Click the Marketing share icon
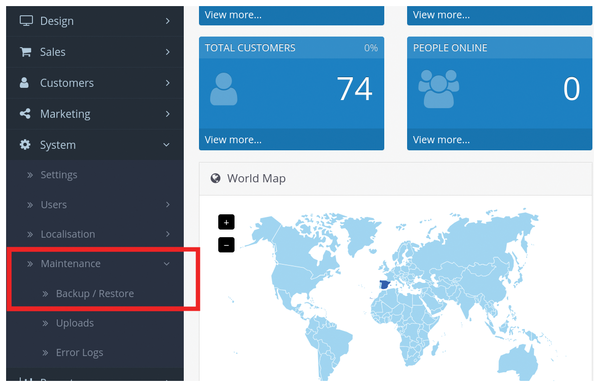This screenshot has width=600, height=387. click(x=25, y=114)
